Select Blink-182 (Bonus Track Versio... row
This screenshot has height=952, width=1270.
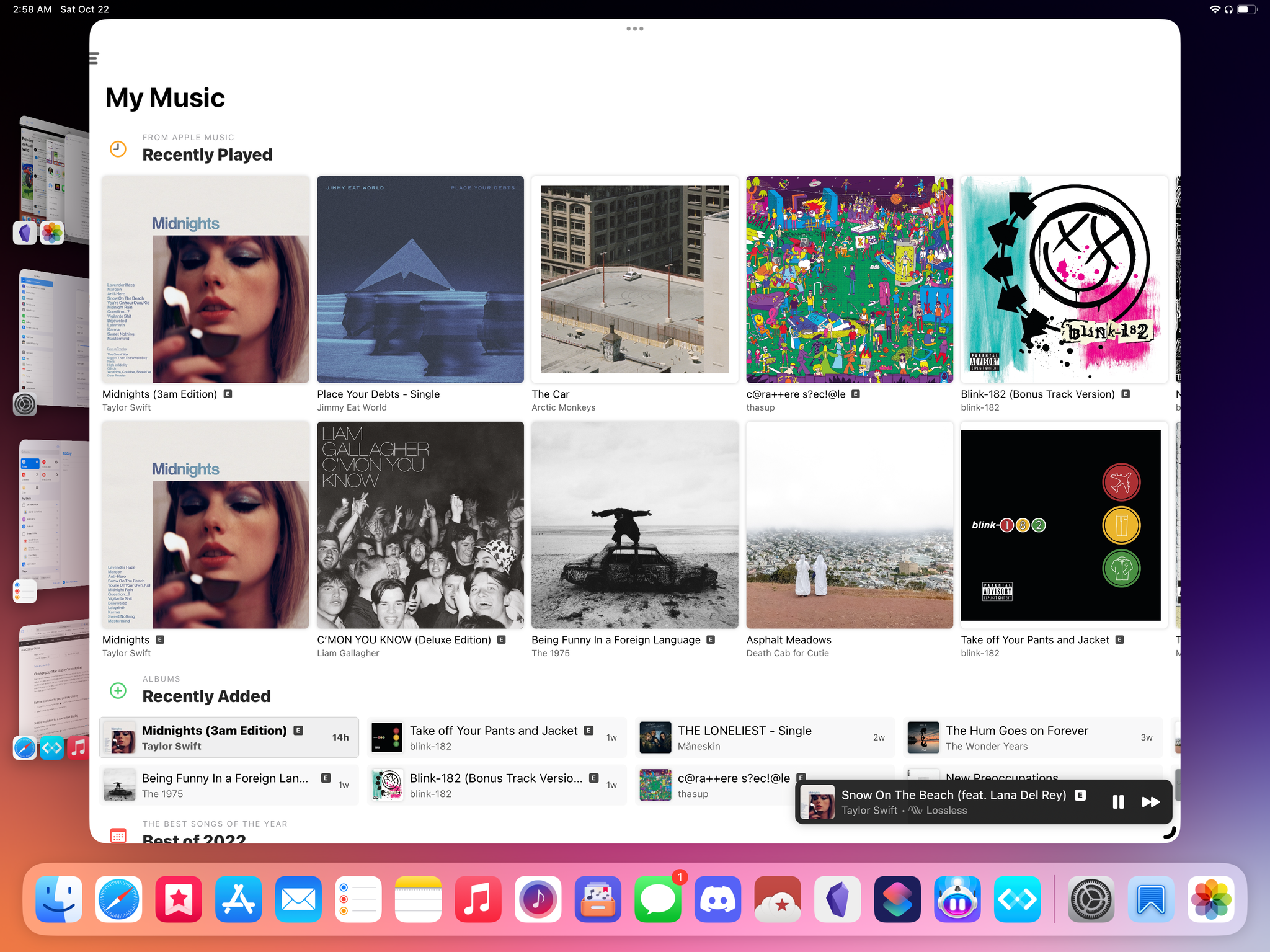tap(497, 785)
